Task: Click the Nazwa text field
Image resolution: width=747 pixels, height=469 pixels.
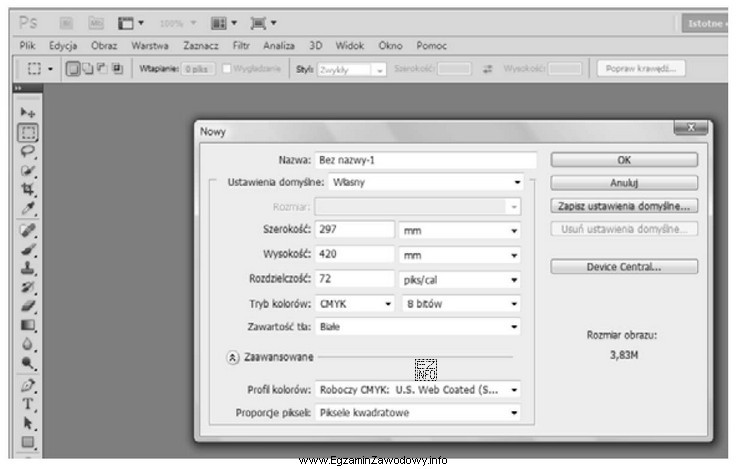Action: click(425, 160)
